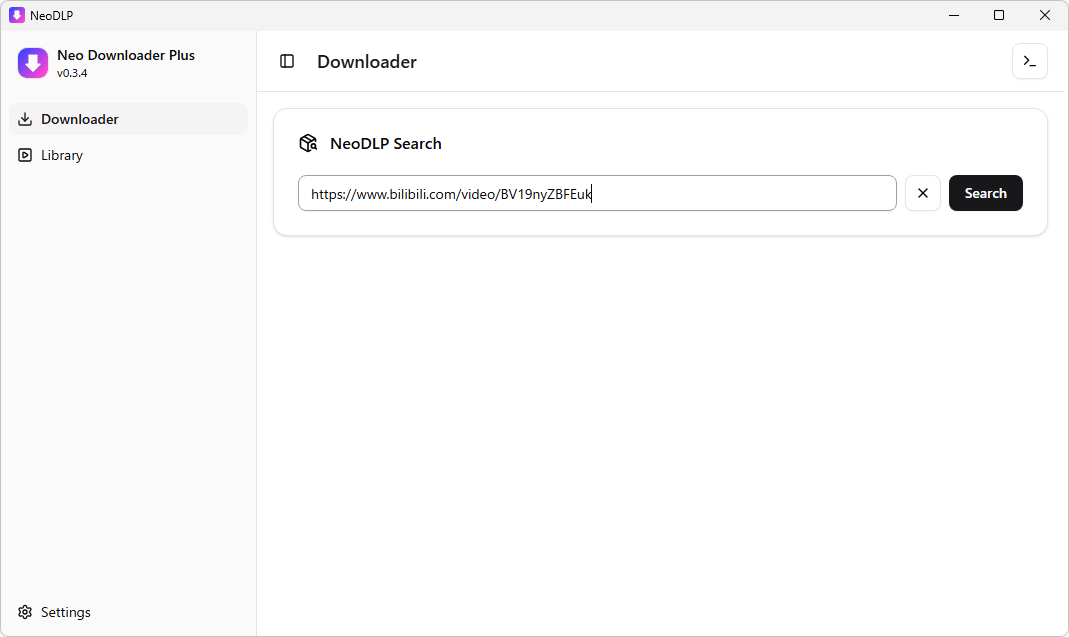This screenshot has height=637, width=1069.
Task: Open the Settings label
Action: [66, 612]
